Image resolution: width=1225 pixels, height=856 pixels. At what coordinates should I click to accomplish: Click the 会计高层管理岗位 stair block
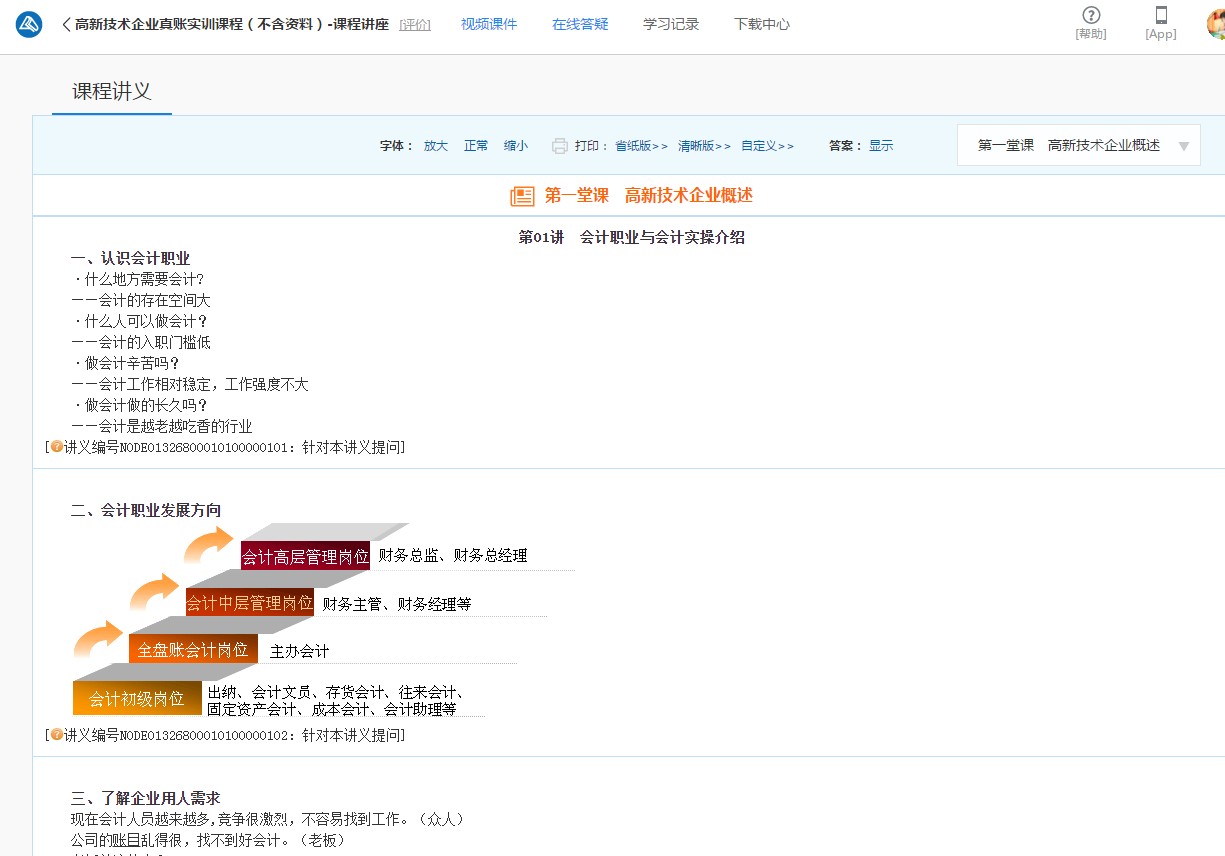click(x=305, y=556)
